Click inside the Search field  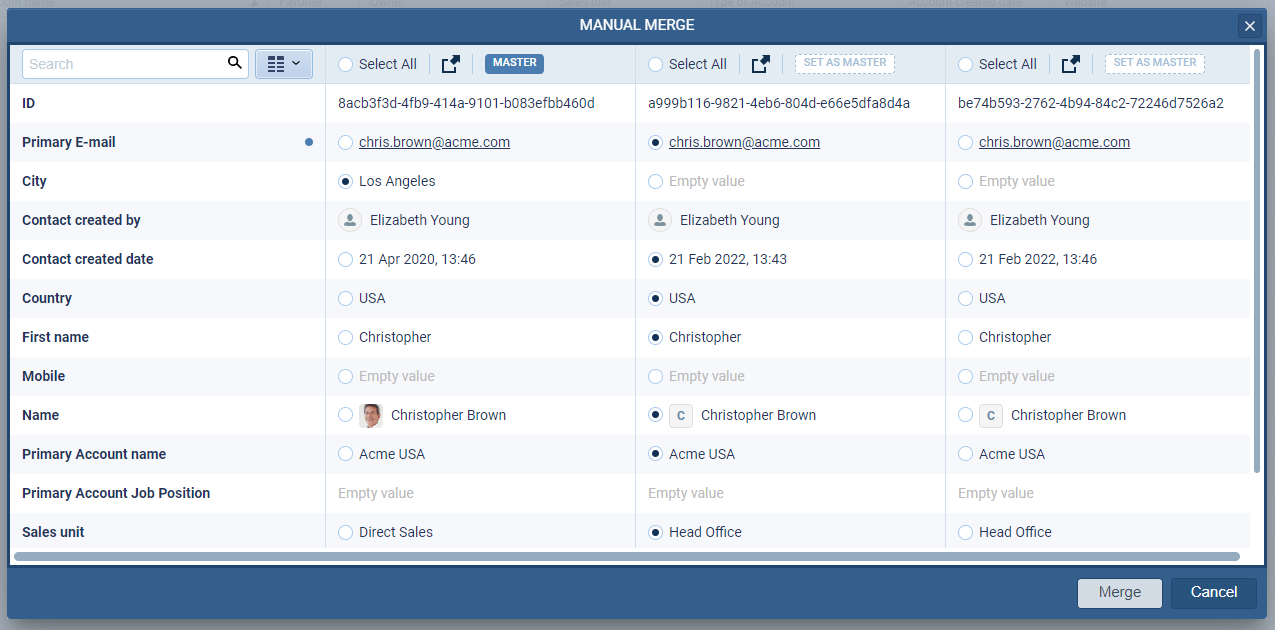120,63
